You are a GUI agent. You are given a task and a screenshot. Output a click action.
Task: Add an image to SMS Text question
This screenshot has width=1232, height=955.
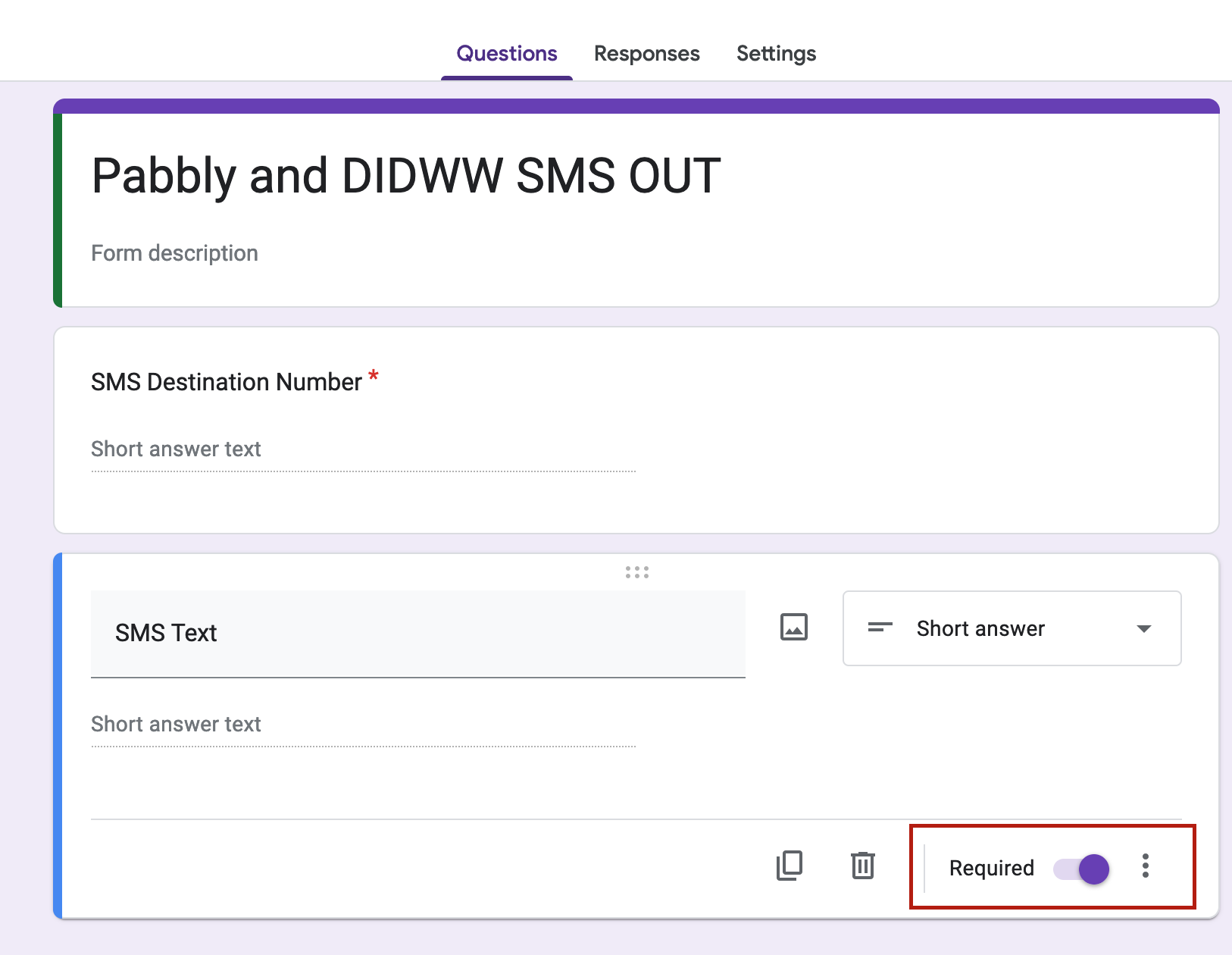tap(794, 628)
